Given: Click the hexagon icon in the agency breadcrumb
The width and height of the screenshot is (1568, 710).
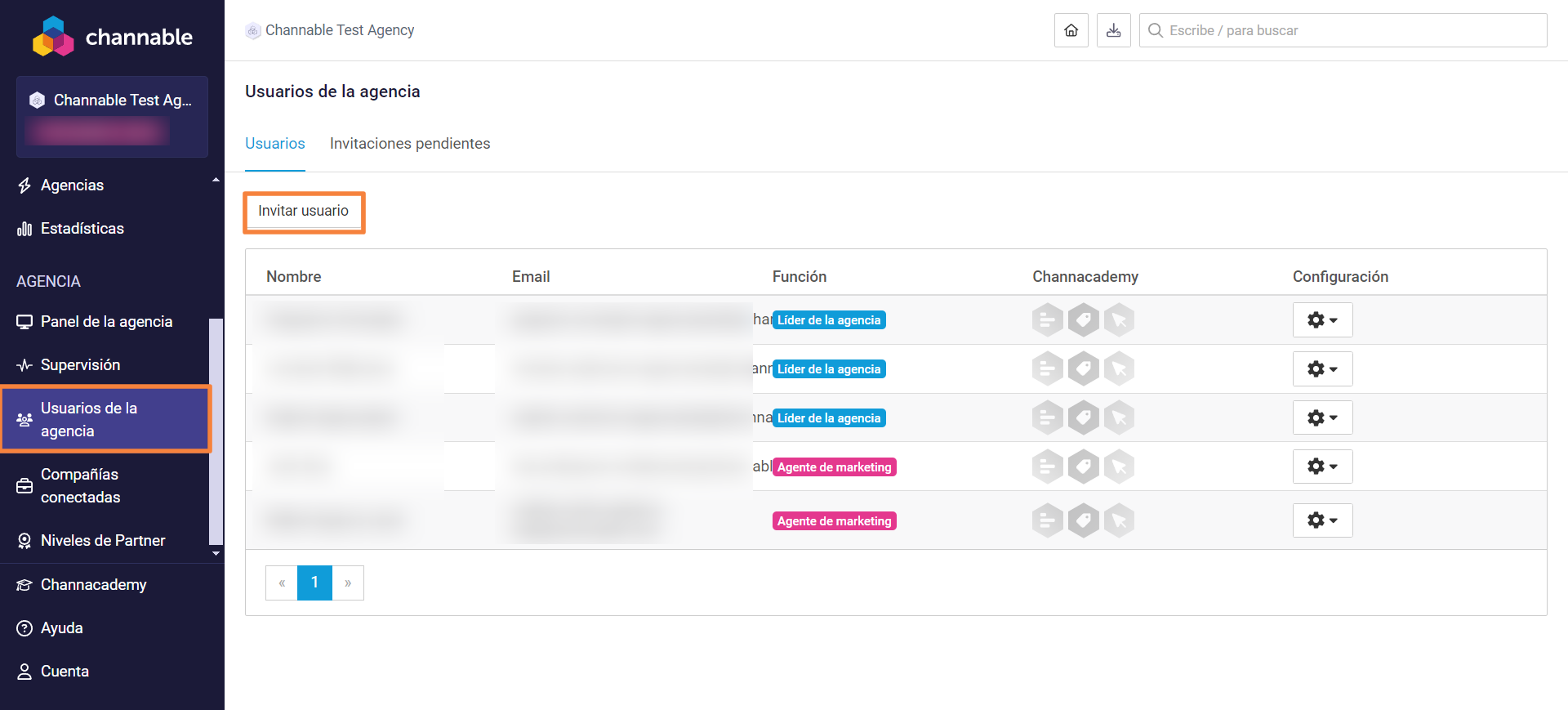Looking at the screenshot, I should pyautogui.click(x=253, y=31).
